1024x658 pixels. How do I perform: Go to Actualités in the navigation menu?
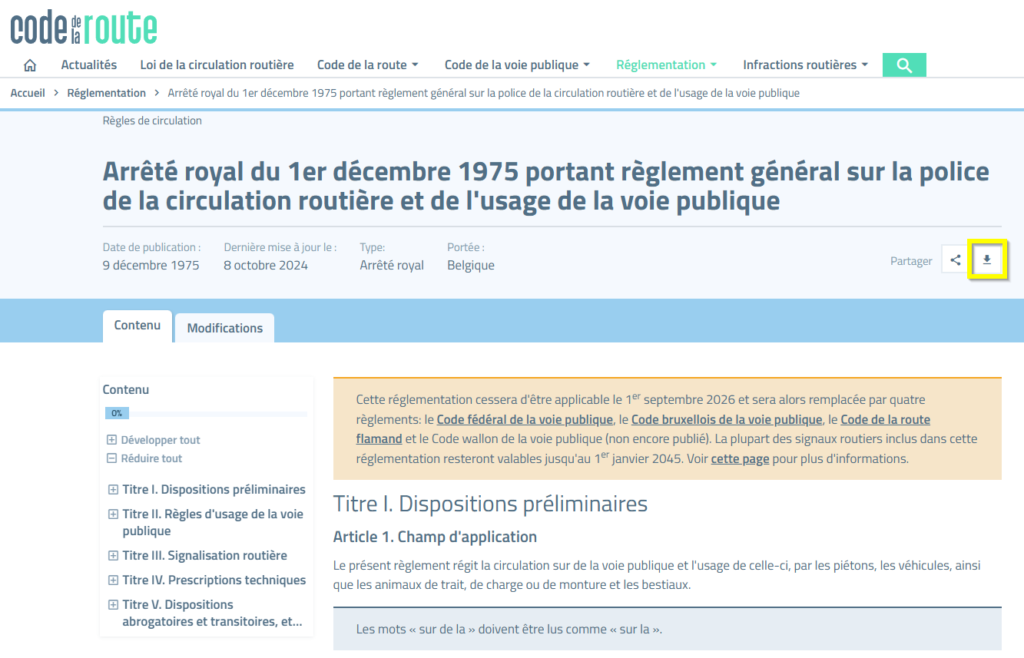(x=89, y=65)
